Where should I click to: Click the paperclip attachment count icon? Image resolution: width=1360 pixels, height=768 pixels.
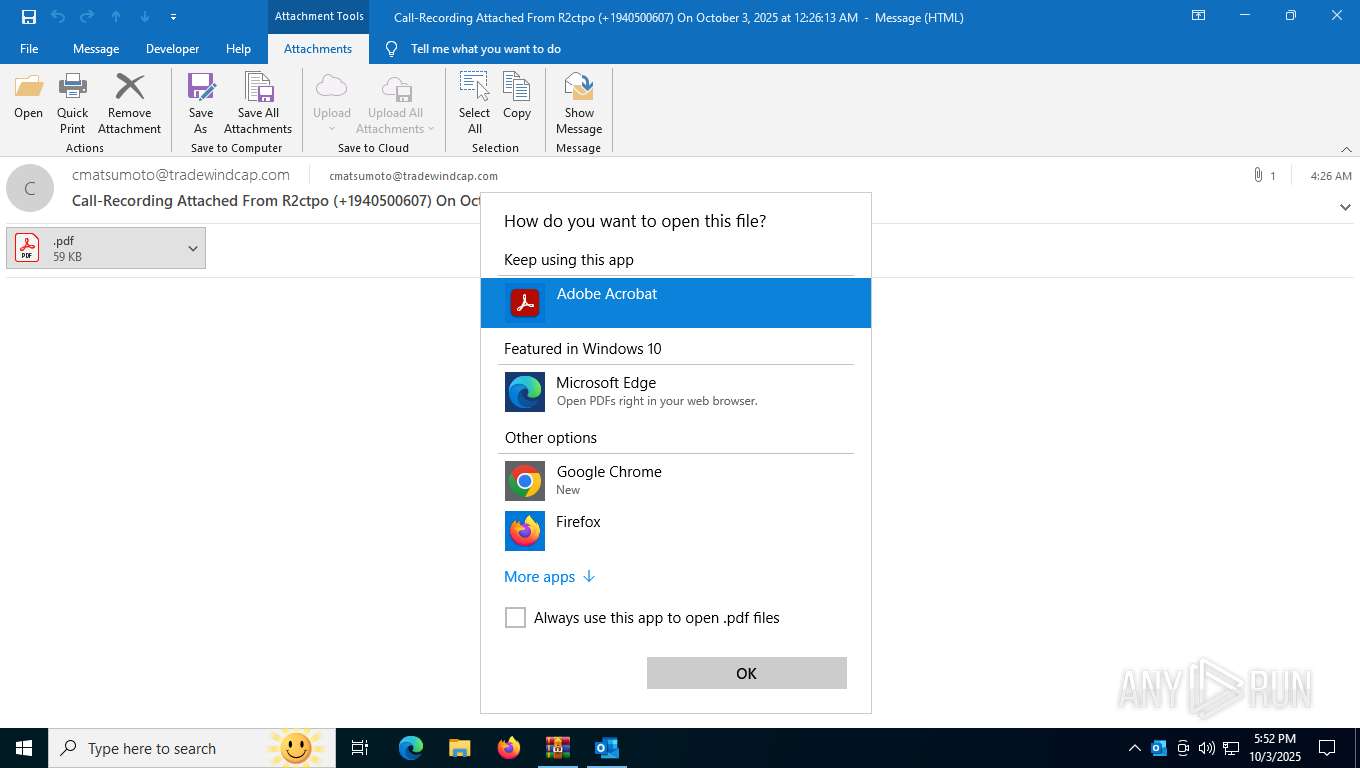click(x=1258, y=175)
